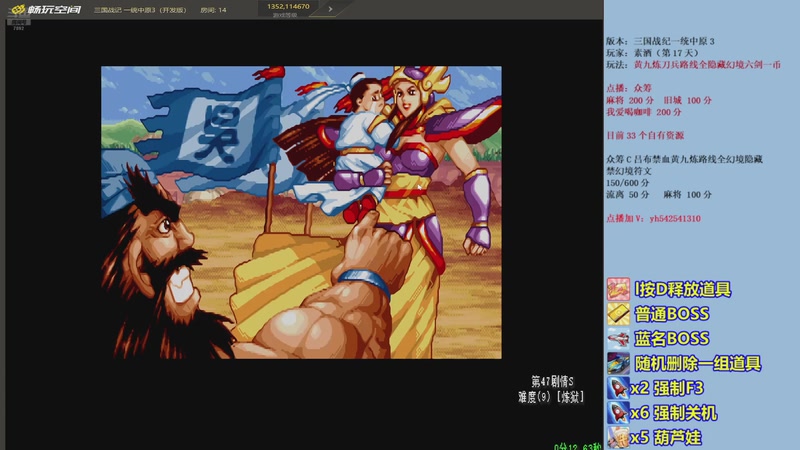Click the contact line 点播加 V: yh542541310
Screen dimensions: 800x450
pyautogui.click(x=653, y=218)
